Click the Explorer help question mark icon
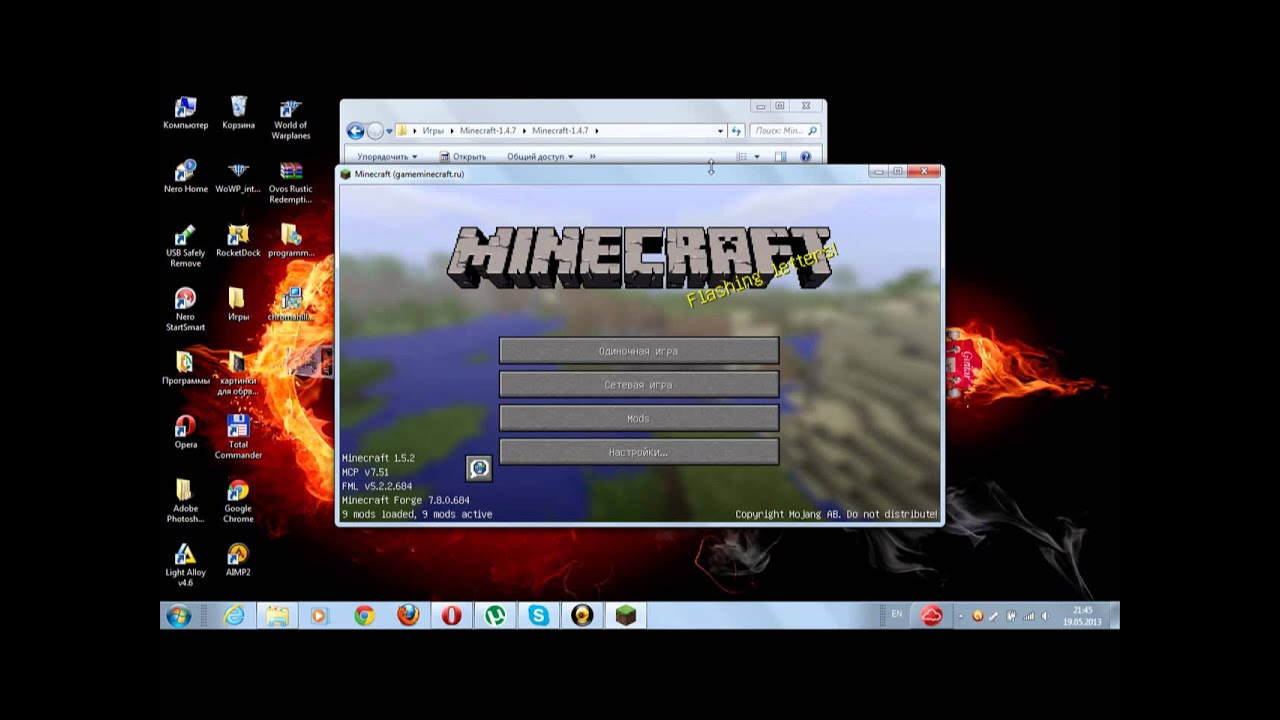 pos(805,157)
